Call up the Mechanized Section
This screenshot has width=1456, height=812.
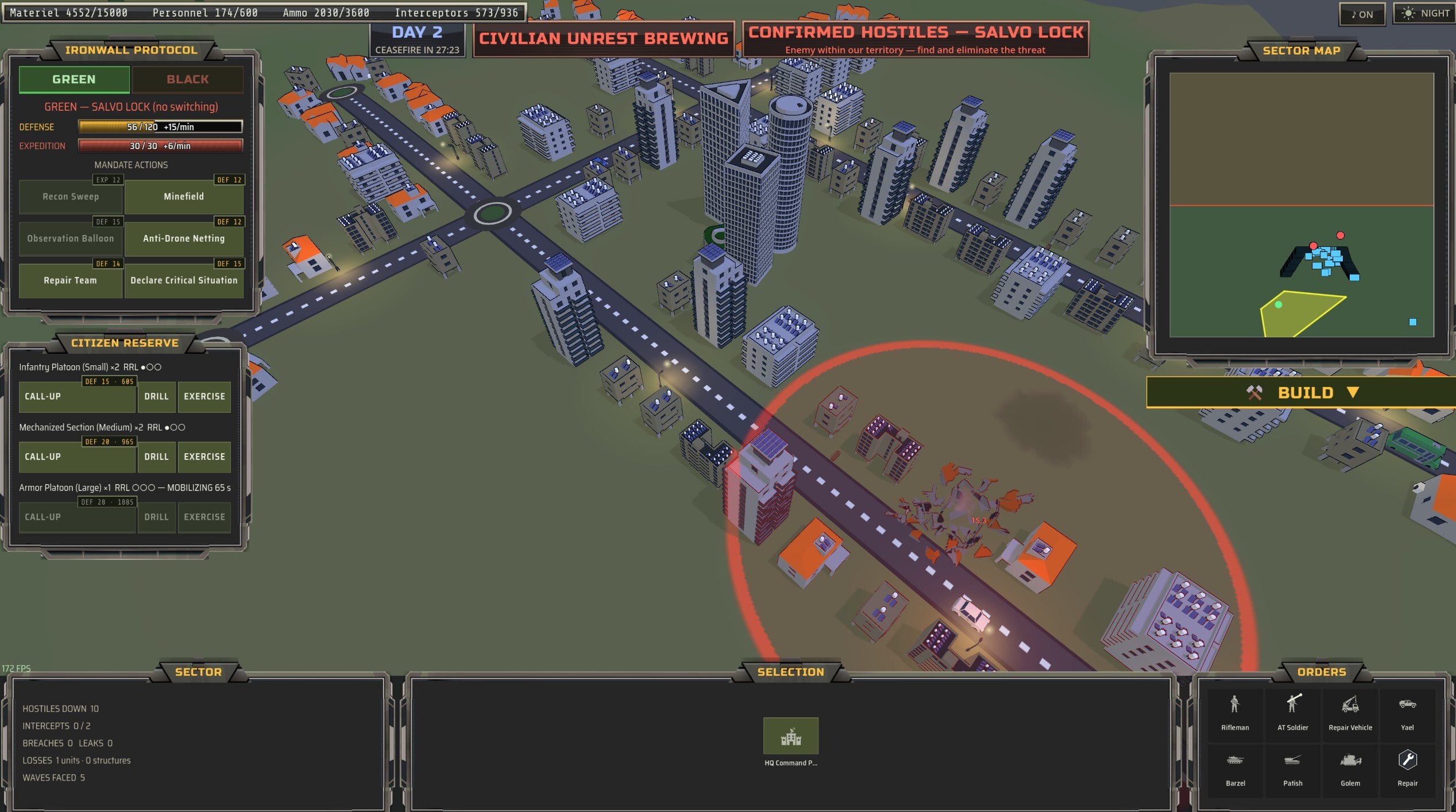pos(77,457)
